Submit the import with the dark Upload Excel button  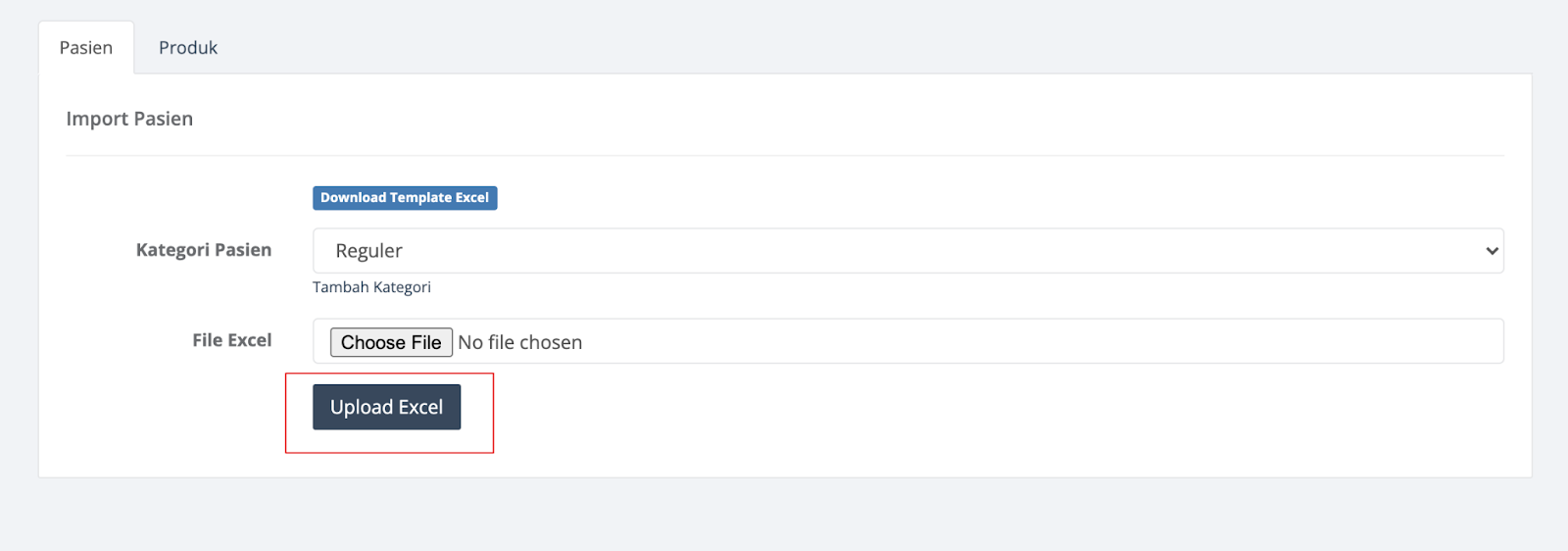(x=386, y=407)
